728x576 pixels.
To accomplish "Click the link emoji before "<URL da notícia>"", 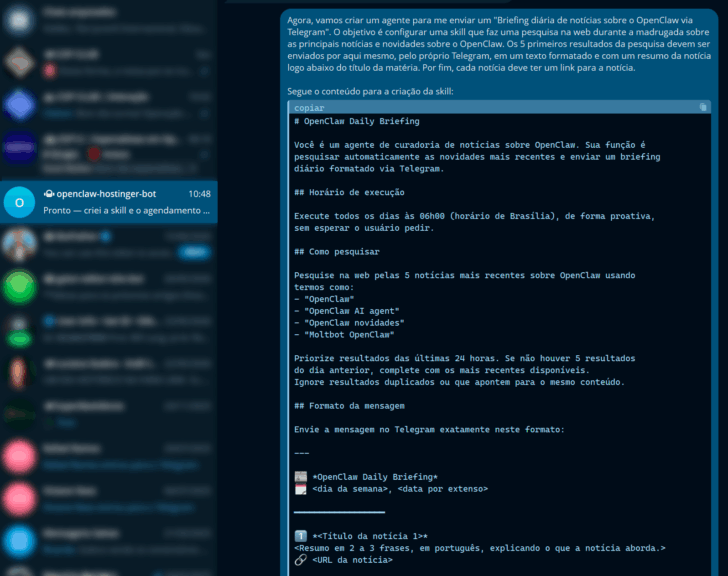I will pyautogui.click(x=300, y=560).
